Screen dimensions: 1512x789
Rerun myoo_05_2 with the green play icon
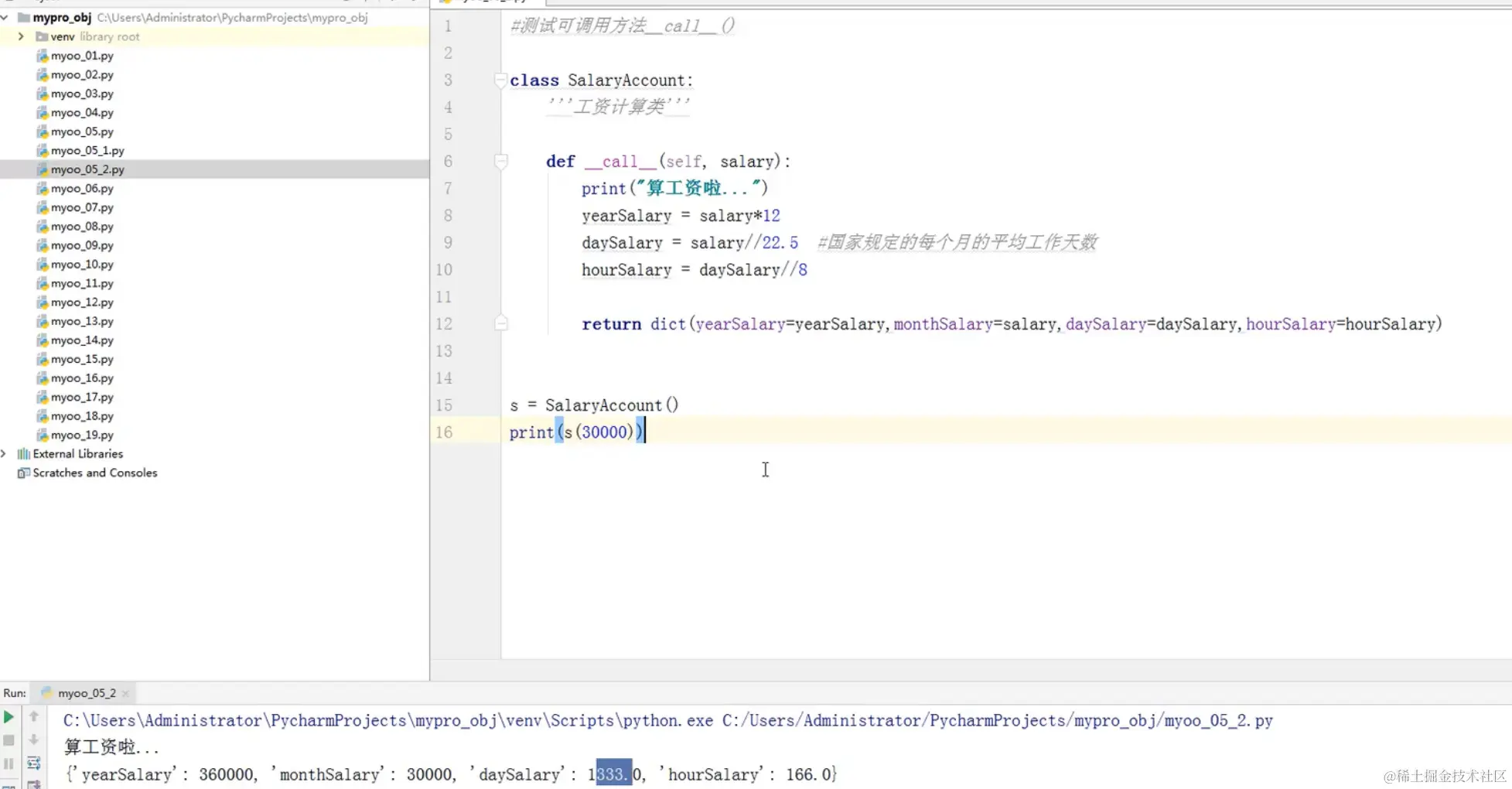pyautogui.click(x=9, y=717)
